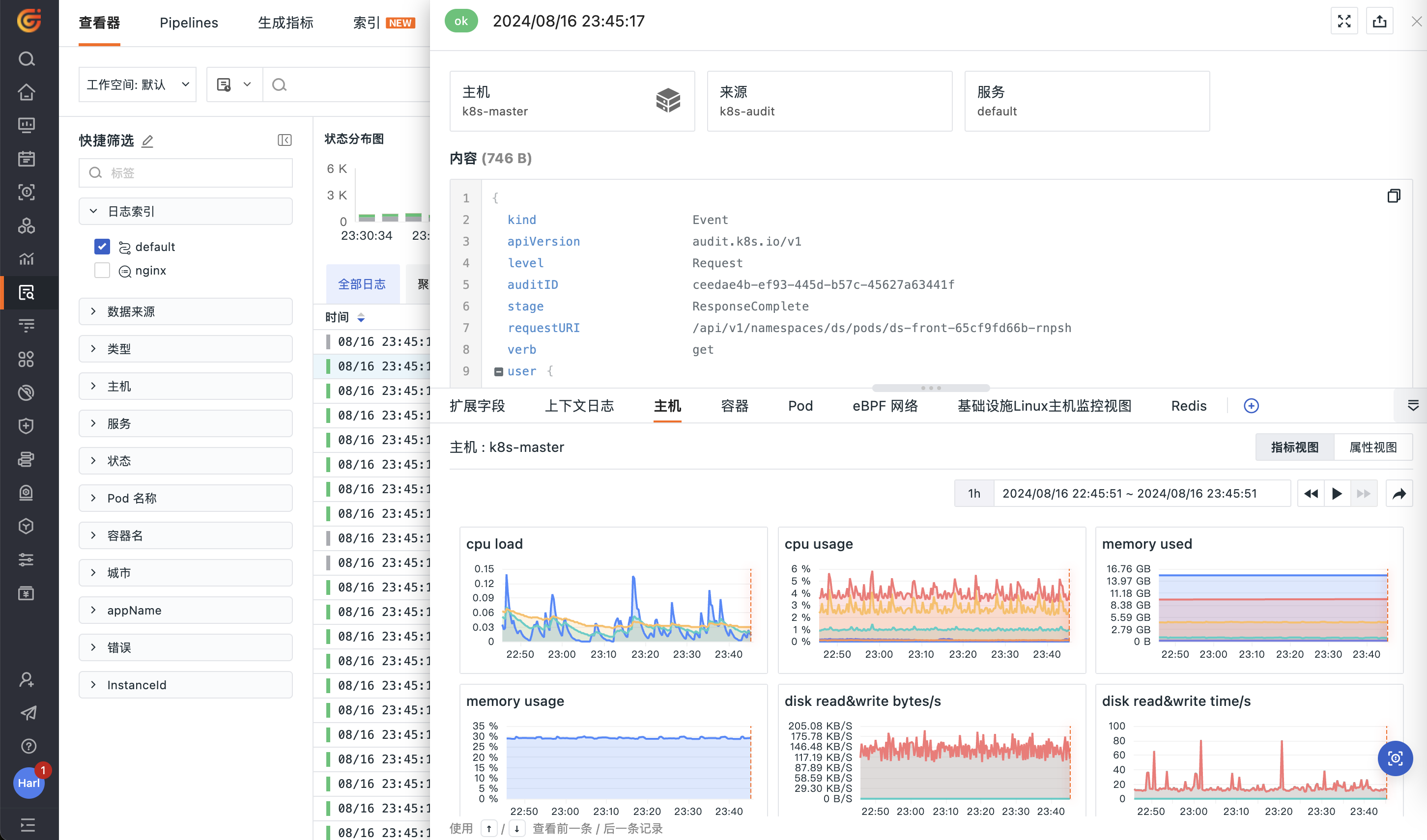Screen dimensions: 1427x840
Task: Open the Redis tab
Action: coord(1189,406)
